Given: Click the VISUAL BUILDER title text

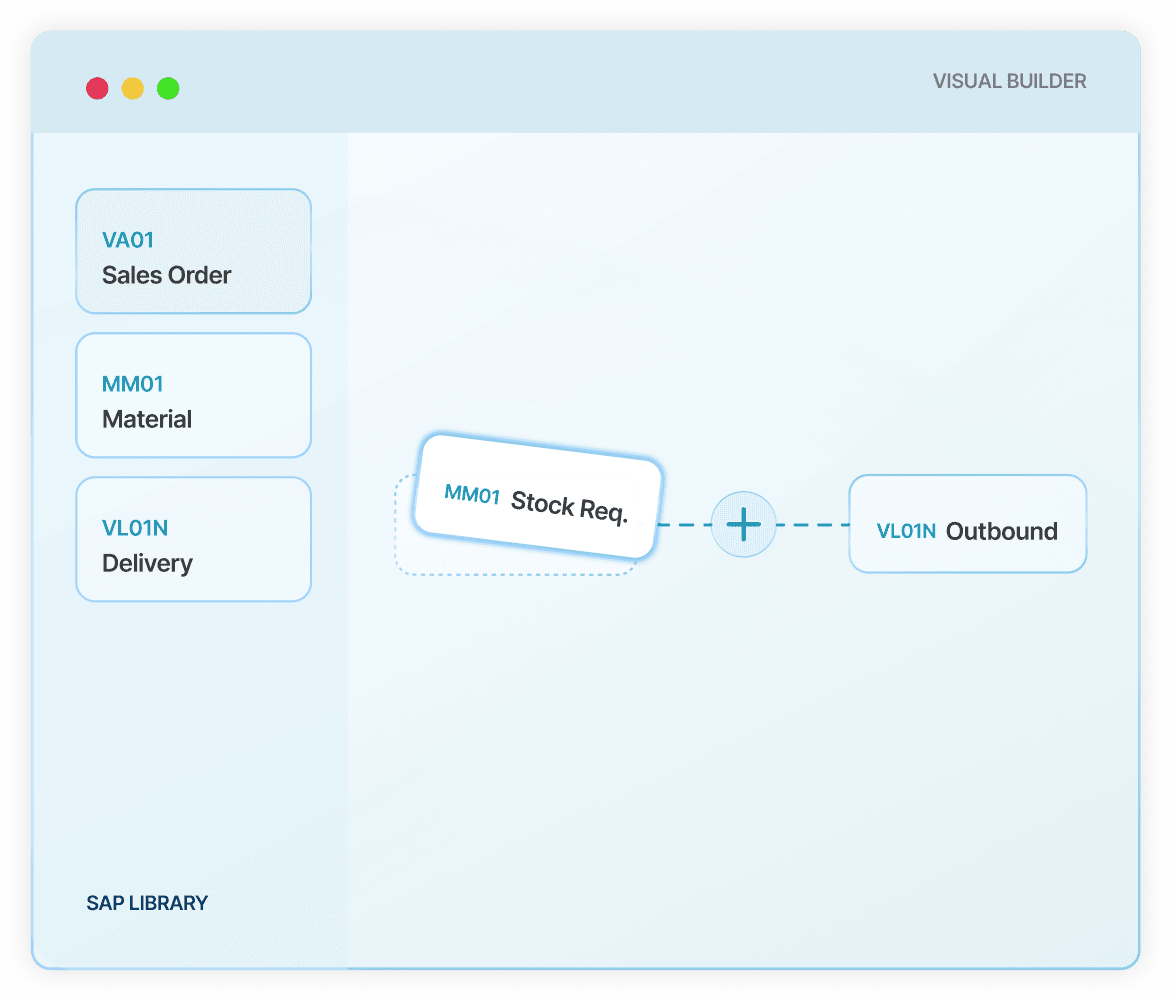Looking at the screenshot, I should pos(1009,81).
